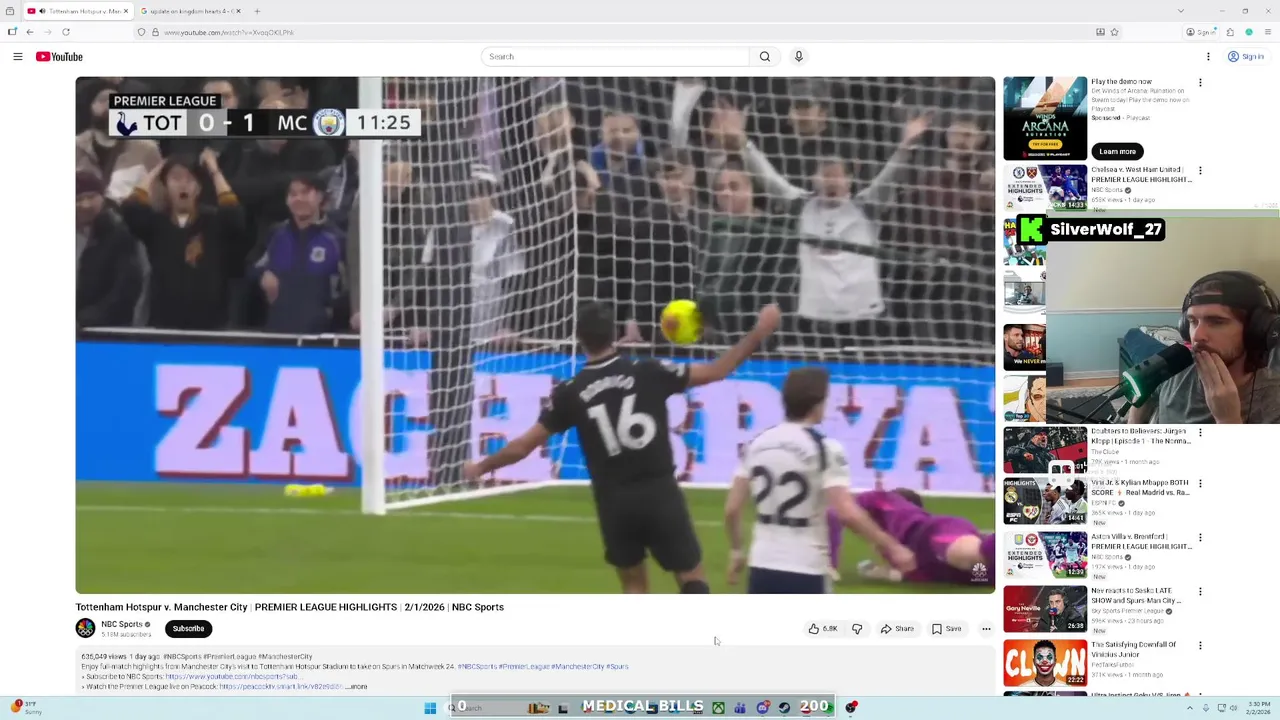Click the video player to pause playback
The width and height of the screenshot is (1280, 720).
pos(535,335)
